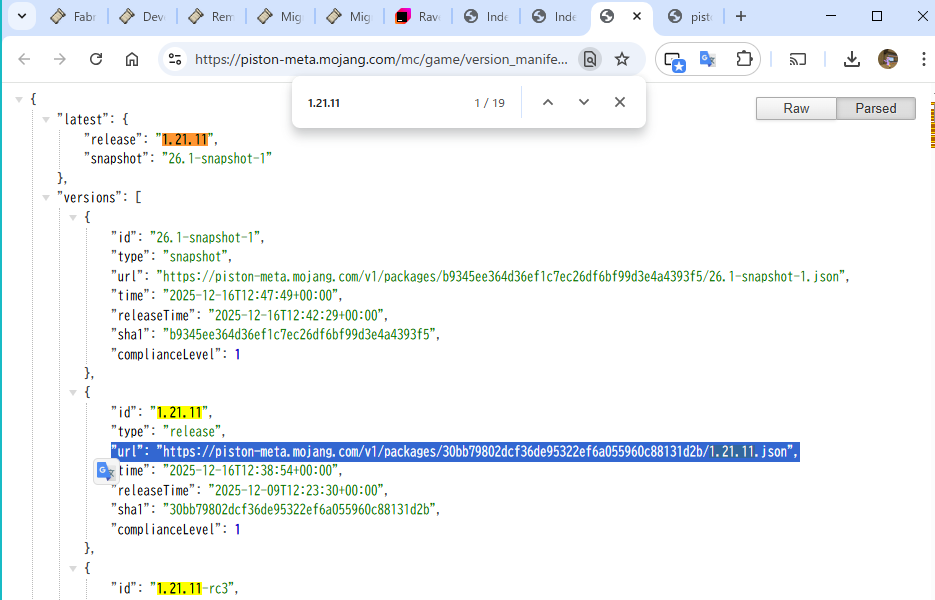Open the Extensions puzzle-piece menu

[x=743, y=59]
